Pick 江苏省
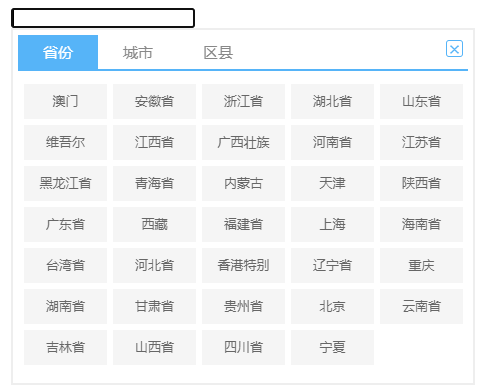The height and width of the screenshot is (391, 485). click(421, 142)
